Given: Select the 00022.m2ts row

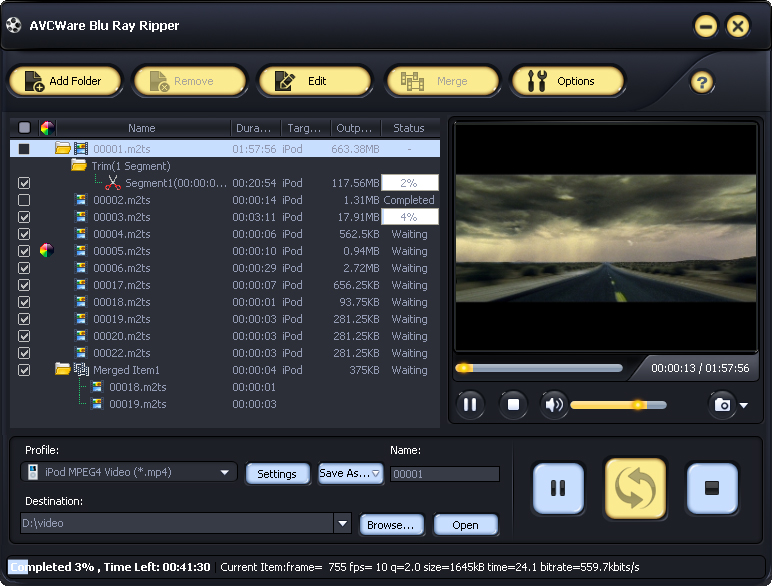Looking at the screenshot, I should [225, 353].
